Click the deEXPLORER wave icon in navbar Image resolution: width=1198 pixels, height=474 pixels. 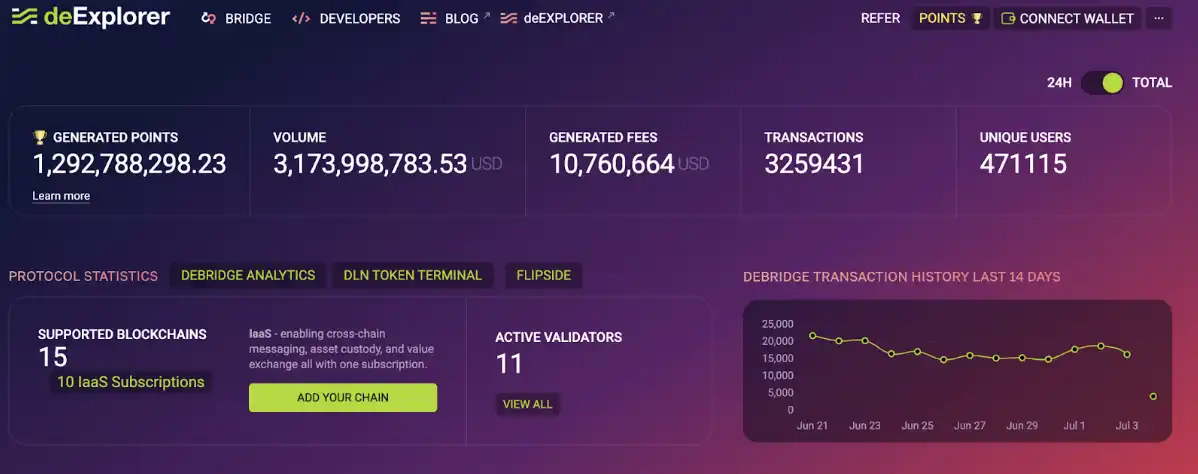[508, 19]
